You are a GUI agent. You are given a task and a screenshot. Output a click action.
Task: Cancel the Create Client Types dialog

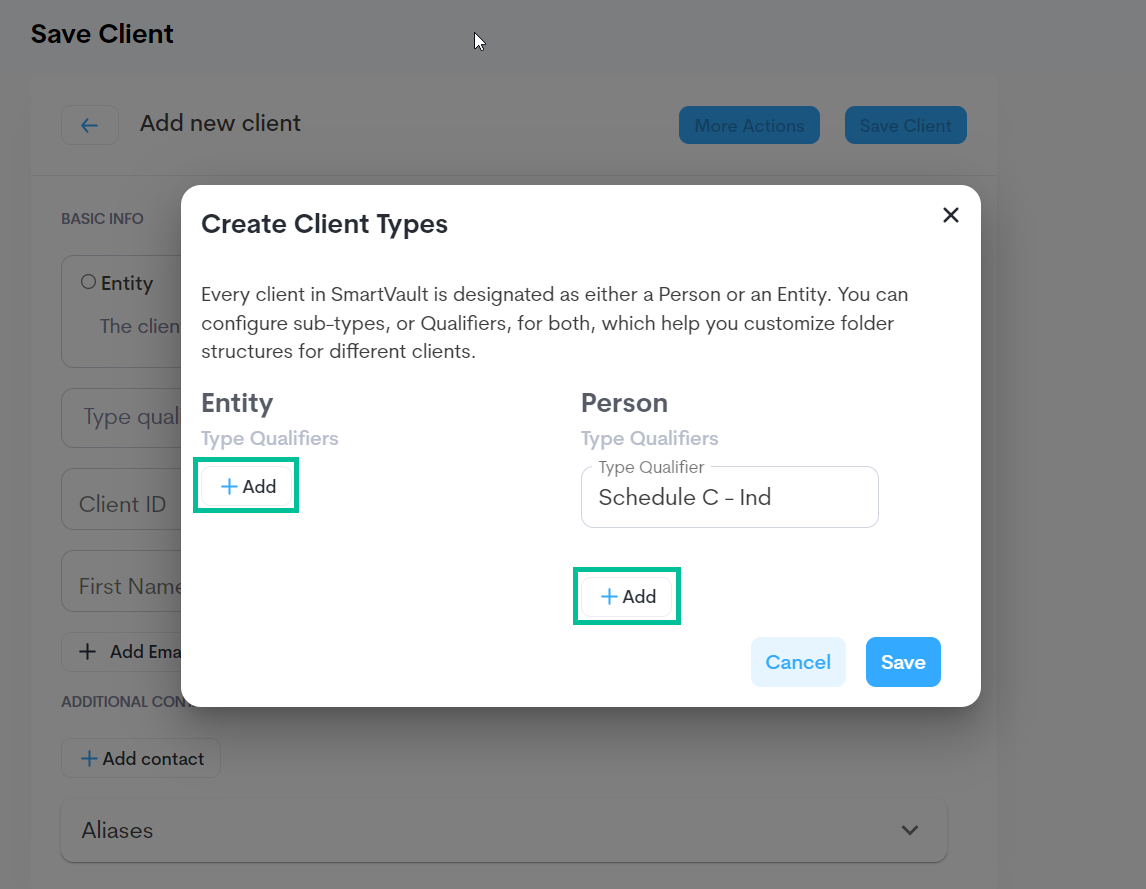pyautogui.click(x=798, y=662)
